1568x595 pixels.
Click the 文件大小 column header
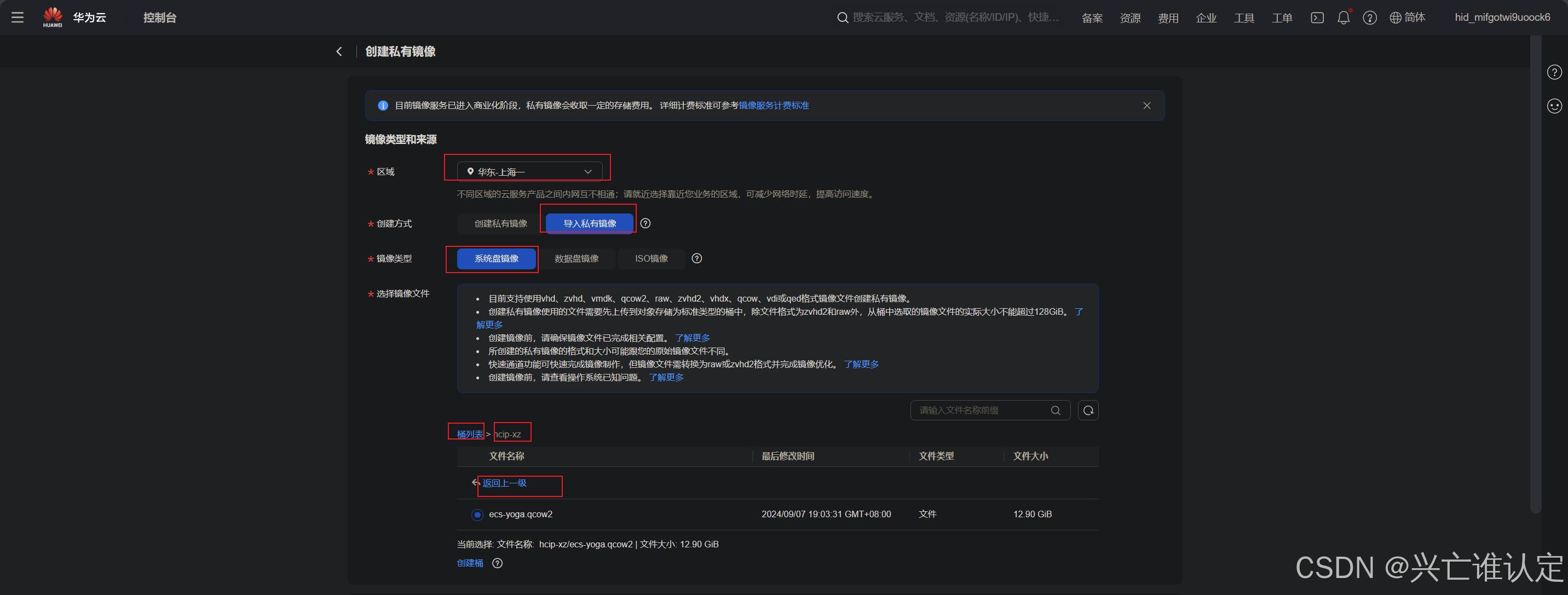1030,457
